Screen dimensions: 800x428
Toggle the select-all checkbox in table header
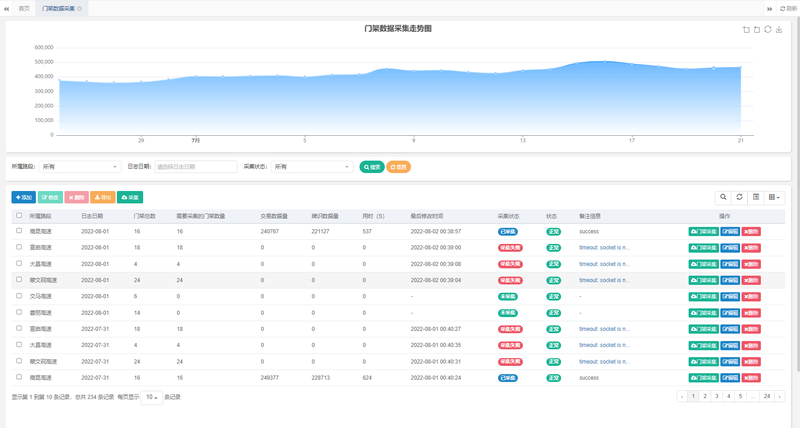tap(19, 216)
